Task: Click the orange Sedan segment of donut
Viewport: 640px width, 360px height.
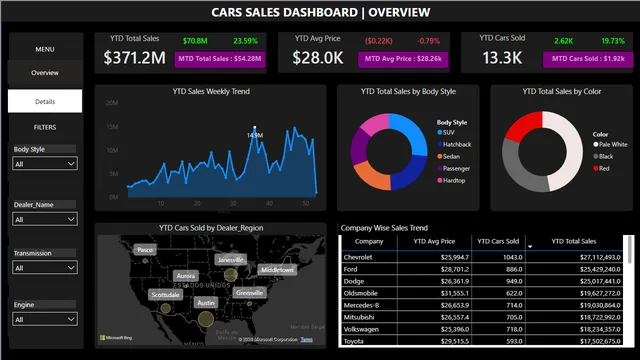Action: point(372,177)
